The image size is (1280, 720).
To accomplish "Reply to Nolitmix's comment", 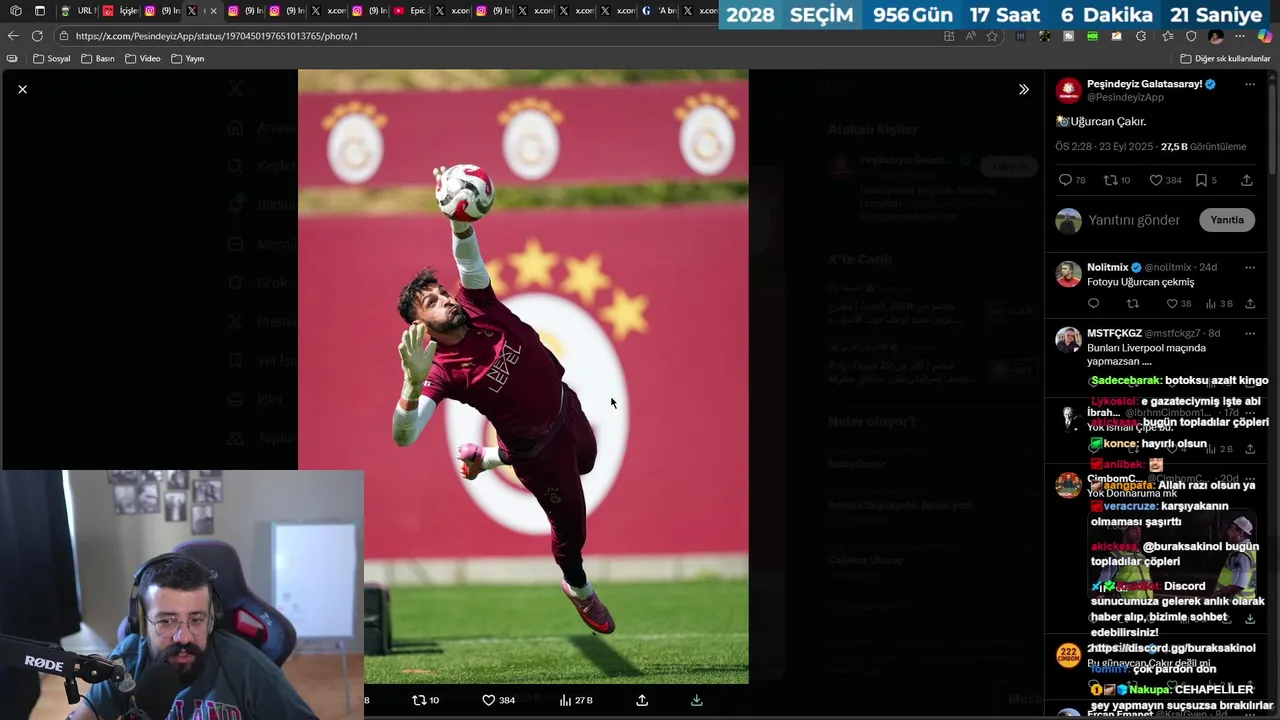I will click(x=1093, y=304).
